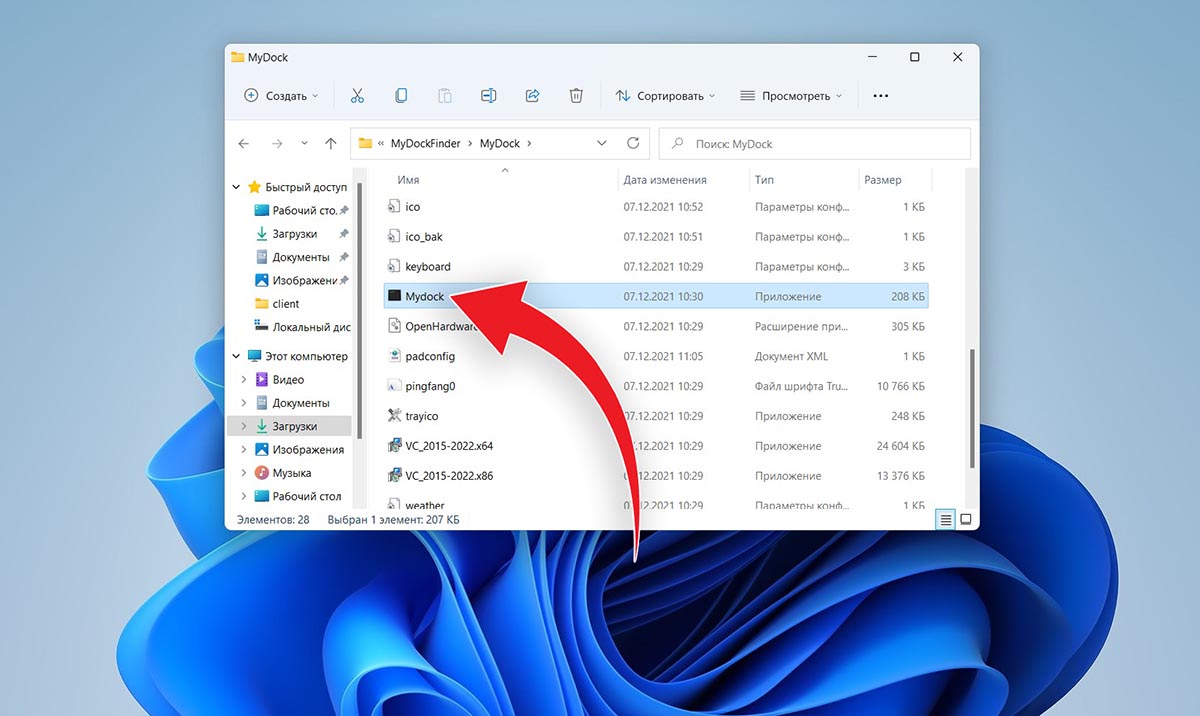This screenshot has height=716, width=1200.
Task: Navigate back with the left arrow
Action: (x=244, y=144)
